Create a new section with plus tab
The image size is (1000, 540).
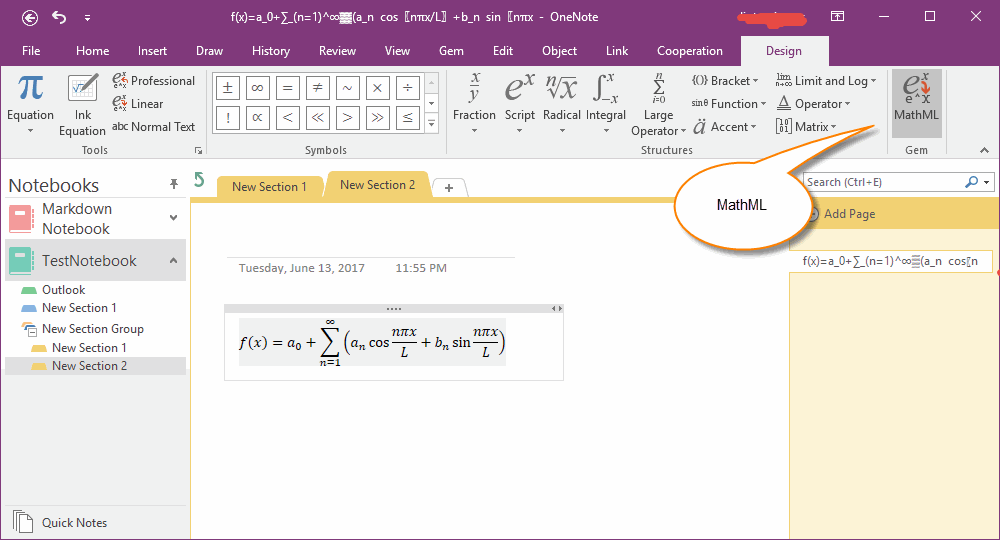coord(449,188)
